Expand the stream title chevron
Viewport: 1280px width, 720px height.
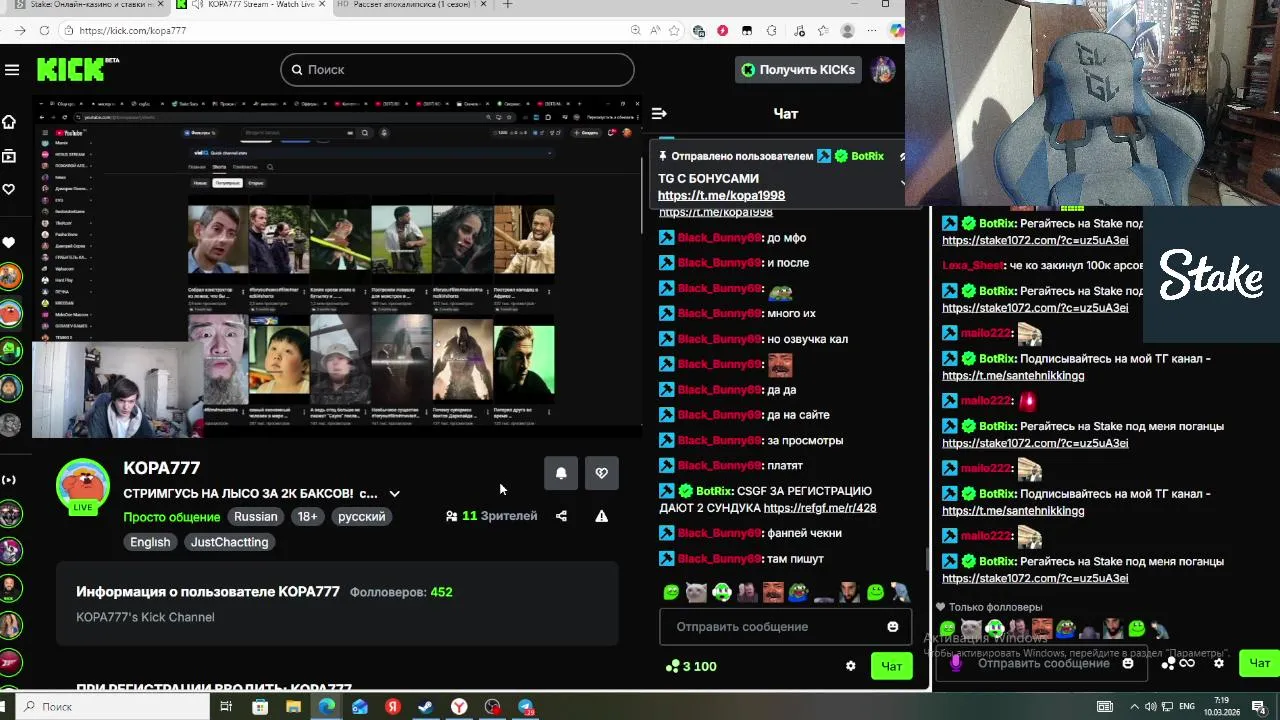click(394, 494)
